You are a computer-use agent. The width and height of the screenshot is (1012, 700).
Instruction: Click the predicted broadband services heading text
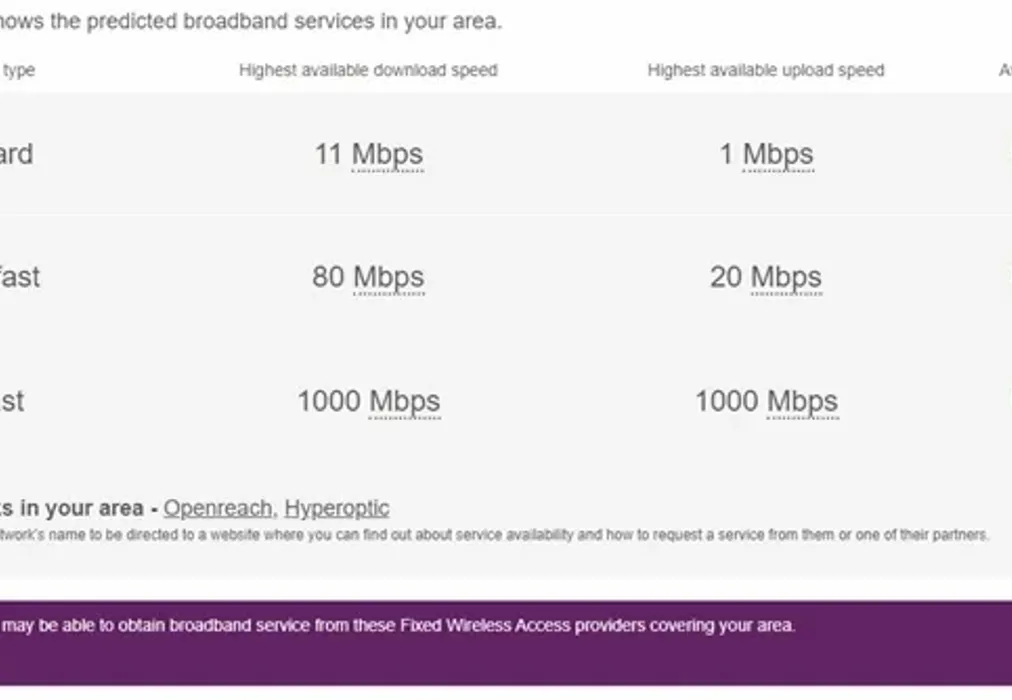250,21
